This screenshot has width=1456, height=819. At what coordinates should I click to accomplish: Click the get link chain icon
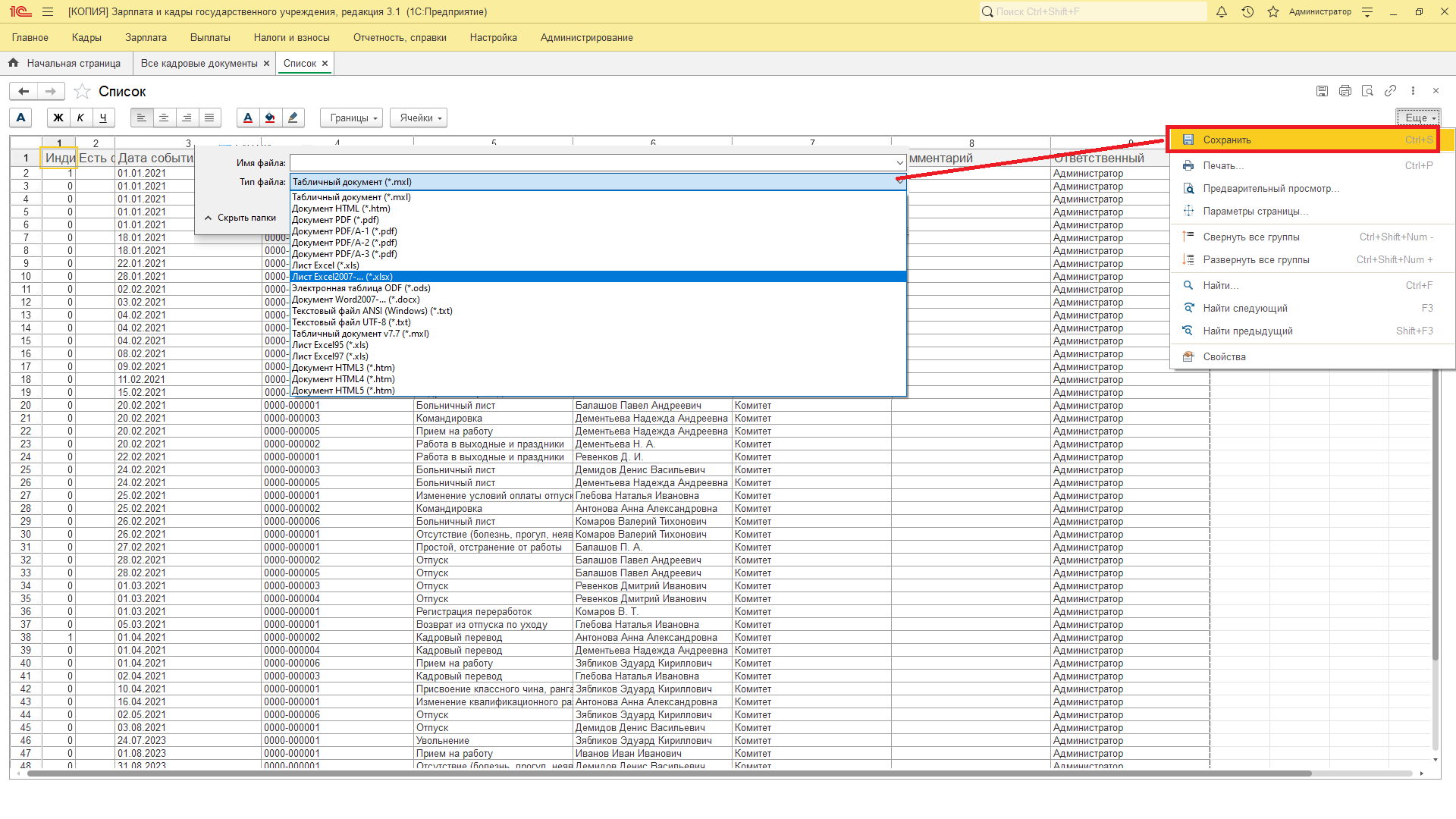1390,91
